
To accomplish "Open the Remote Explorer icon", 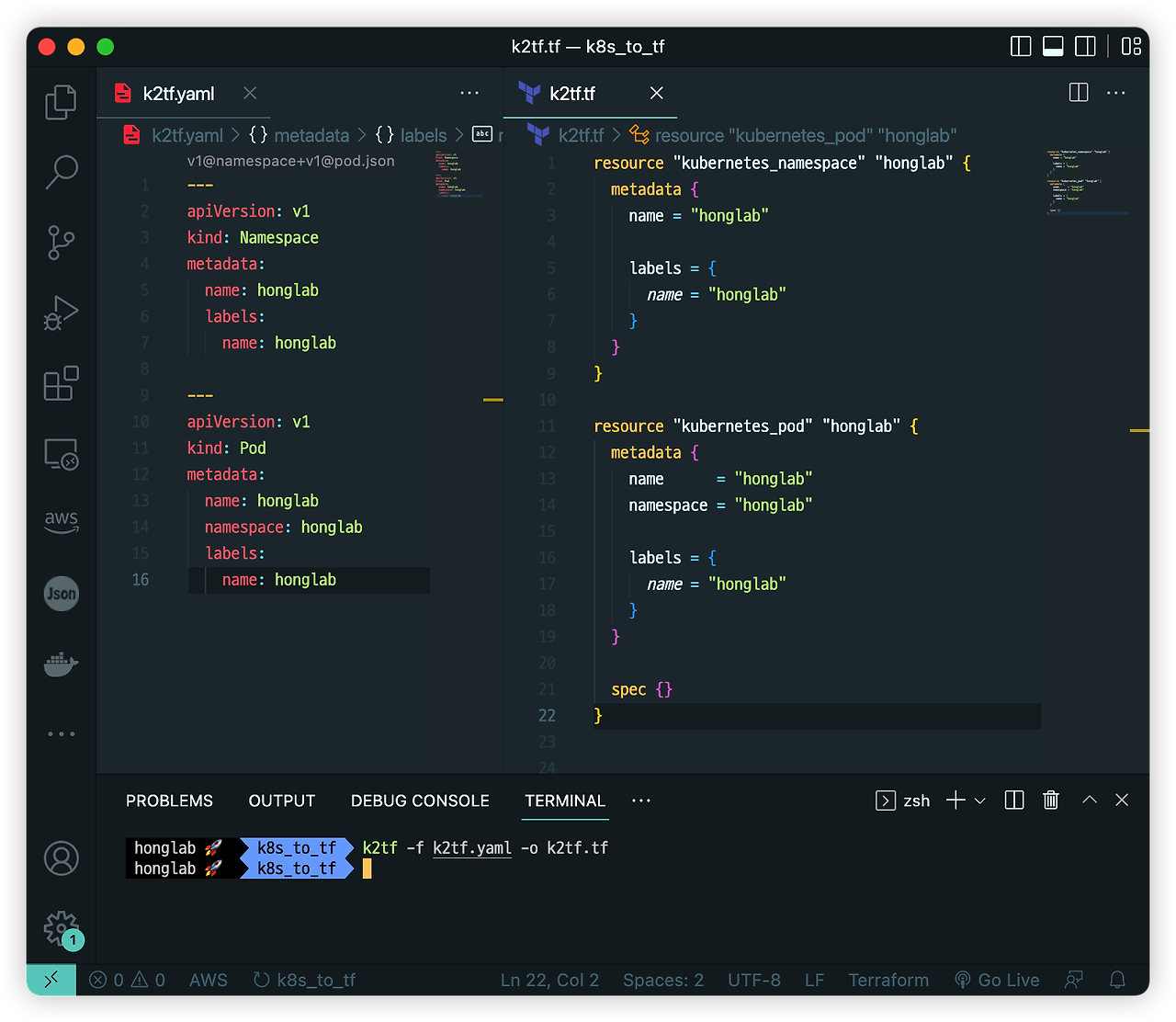I will tap(61, 454).
